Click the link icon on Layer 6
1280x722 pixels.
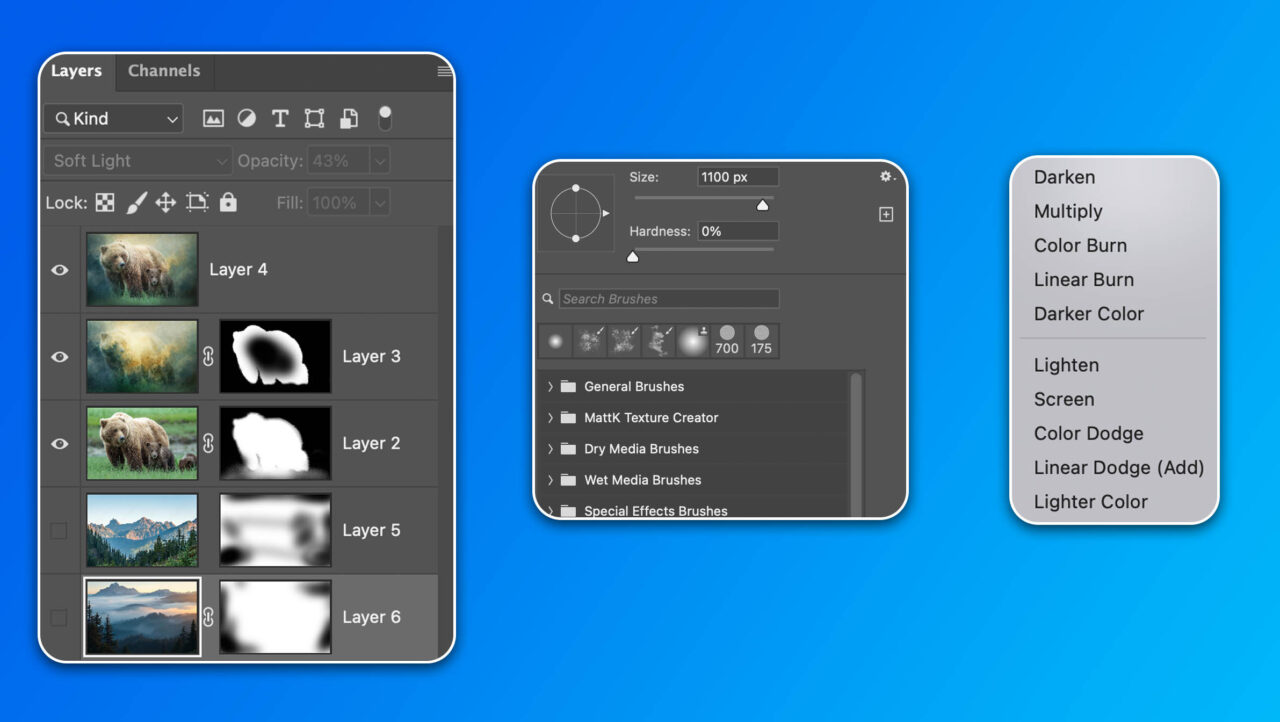coord(209,617)
